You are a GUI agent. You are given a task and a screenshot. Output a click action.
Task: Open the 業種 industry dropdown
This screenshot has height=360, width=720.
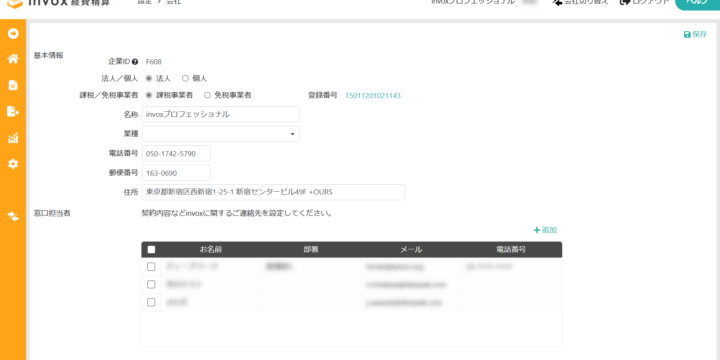pyautogui.click(x=221, y=134)
